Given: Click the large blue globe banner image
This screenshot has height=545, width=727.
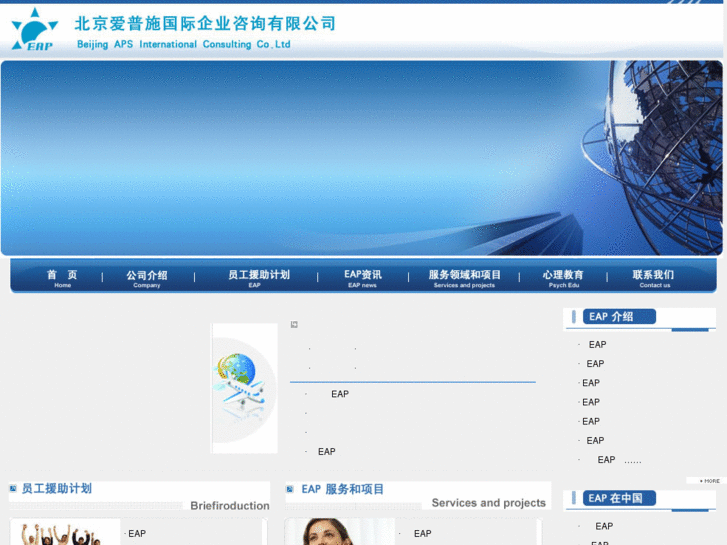Looking at the screenshot, I should [362, 158].
